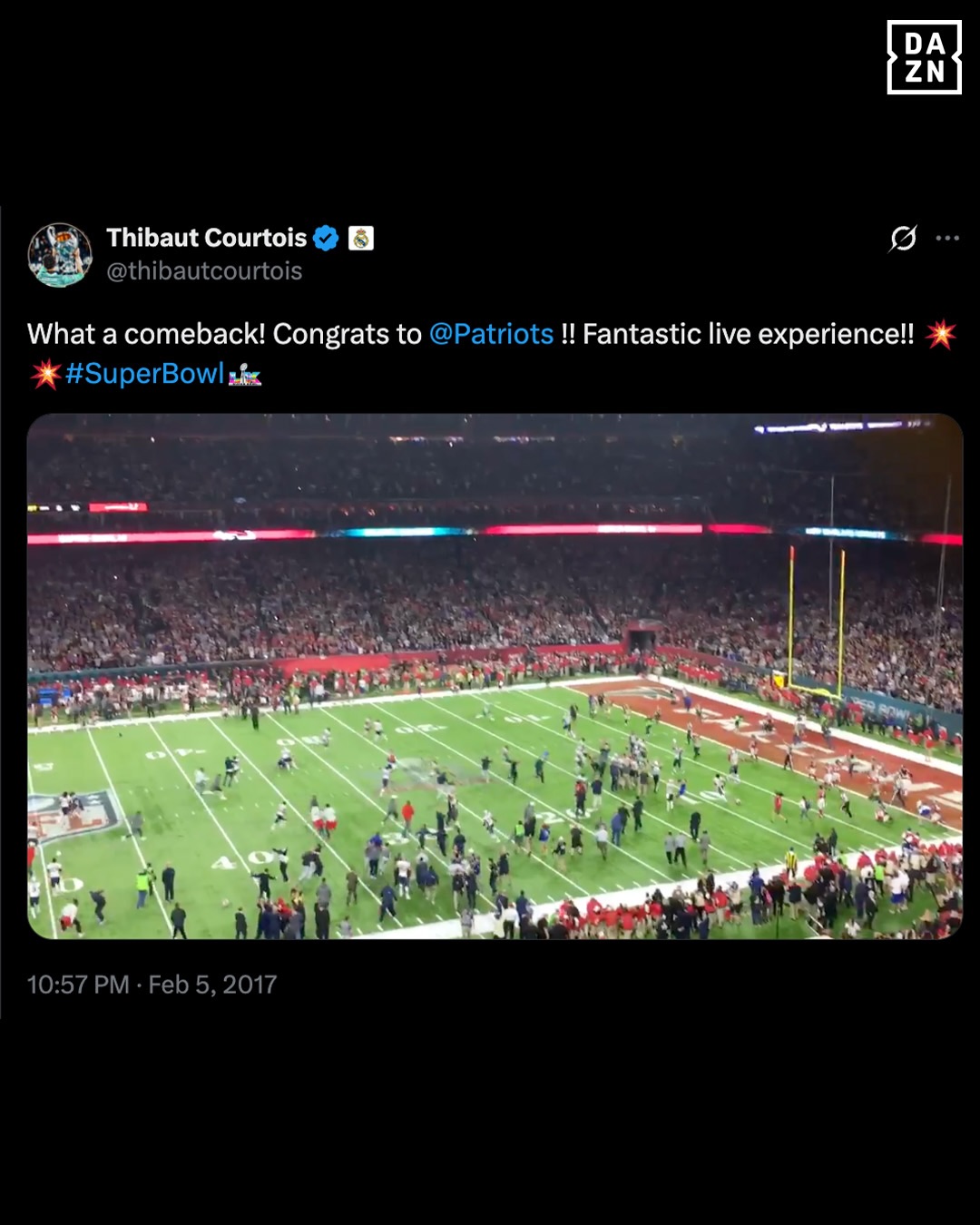The width and height of the screenshot is (980, 1225).
Task: Play the stadium celebration video
Action: 495,676
